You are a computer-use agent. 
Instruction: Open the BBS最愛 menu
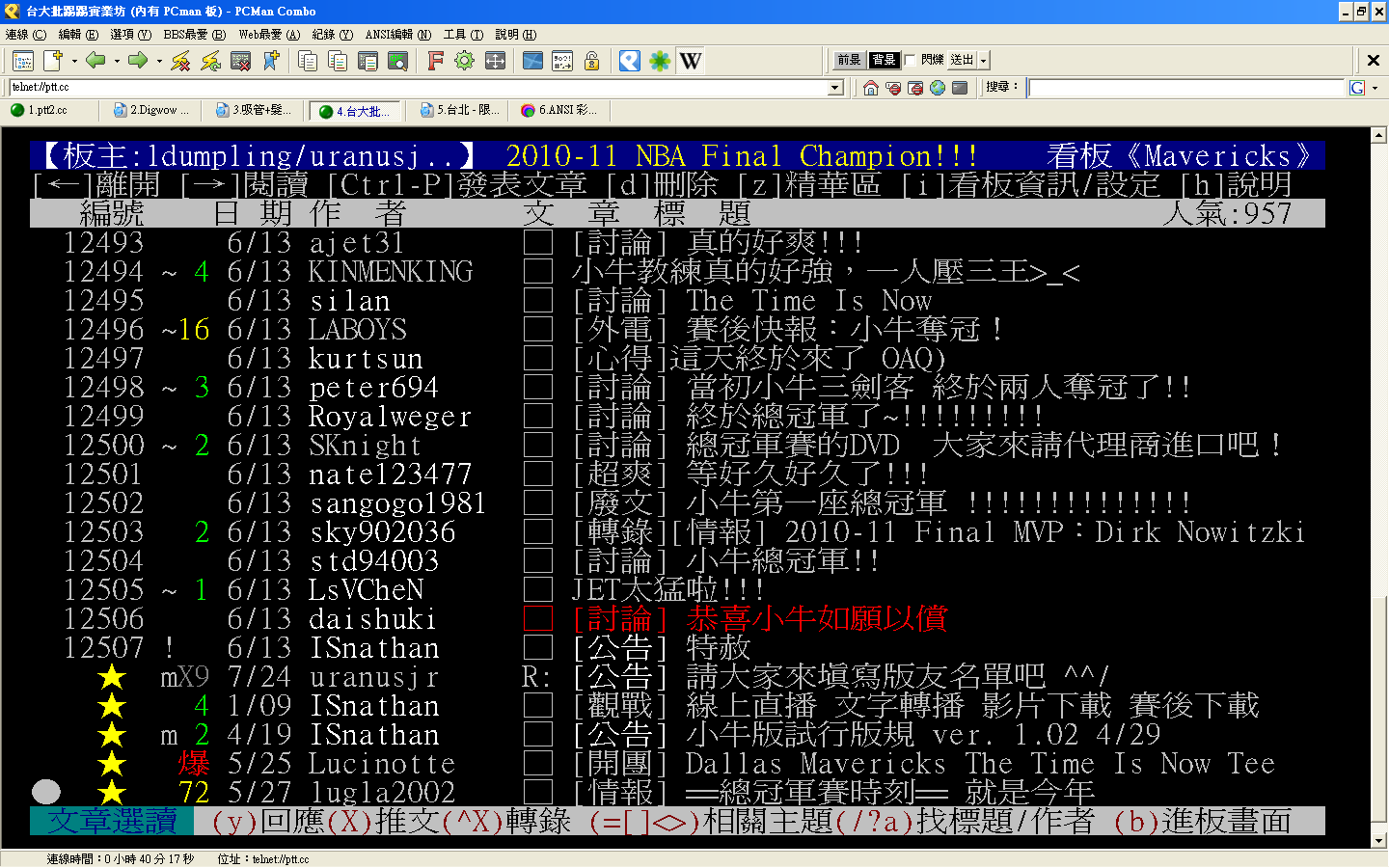click(x=194, y=35)
